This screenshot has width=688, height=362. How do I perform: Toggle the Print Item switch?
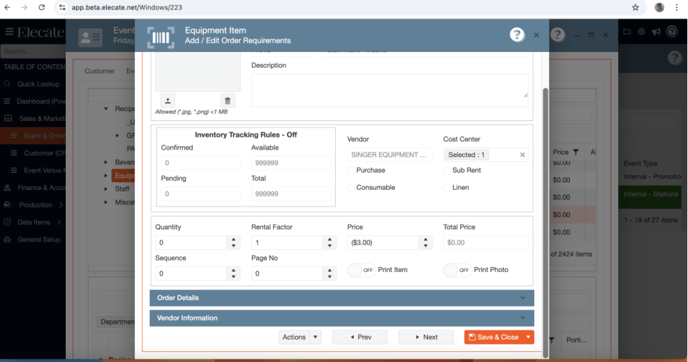pyautogui.click(x=361, y=270)
